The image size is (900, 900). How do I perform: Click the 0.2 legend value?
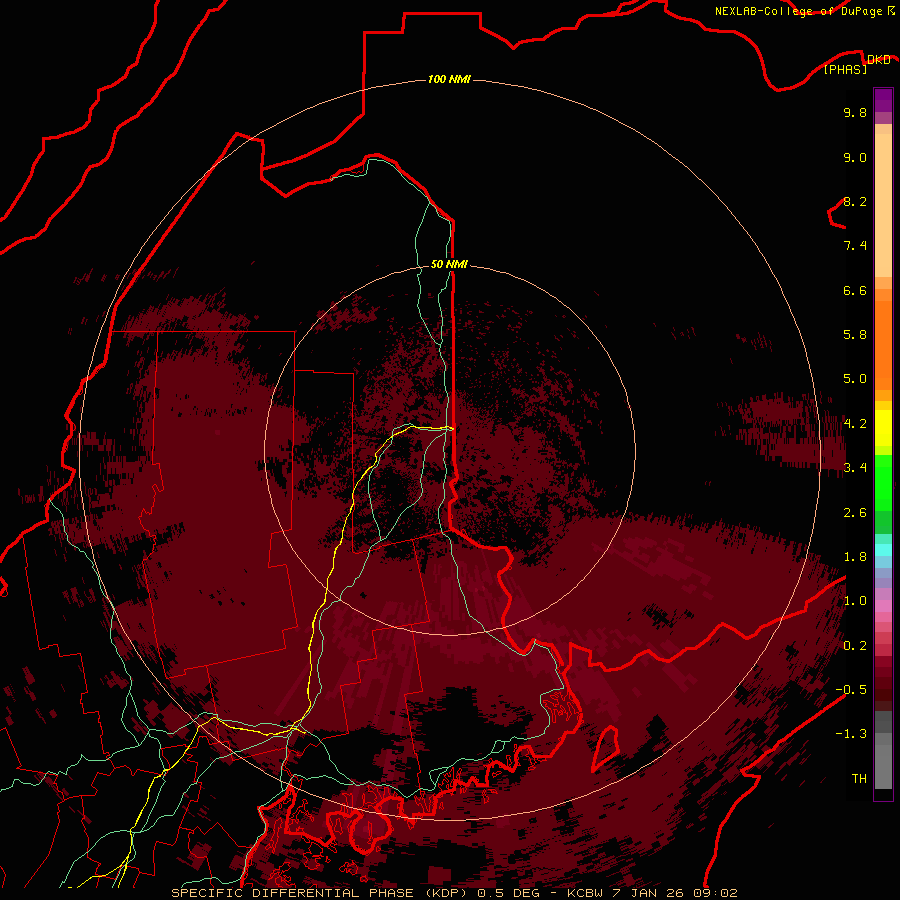[x=855, y=646]
